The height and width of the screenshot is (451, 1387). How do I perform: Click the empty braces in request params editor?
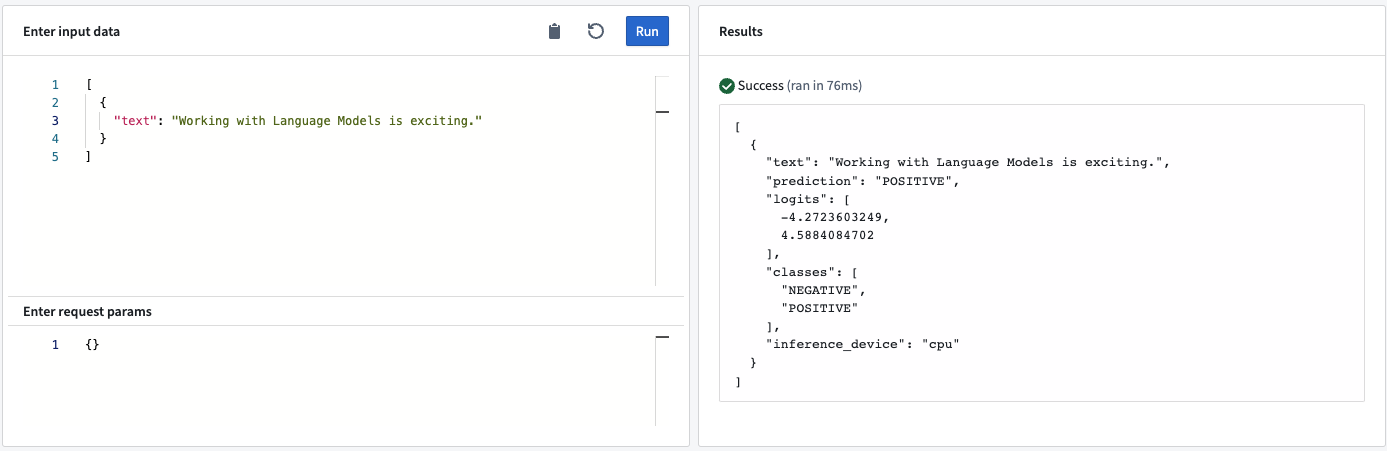(94, 344)
